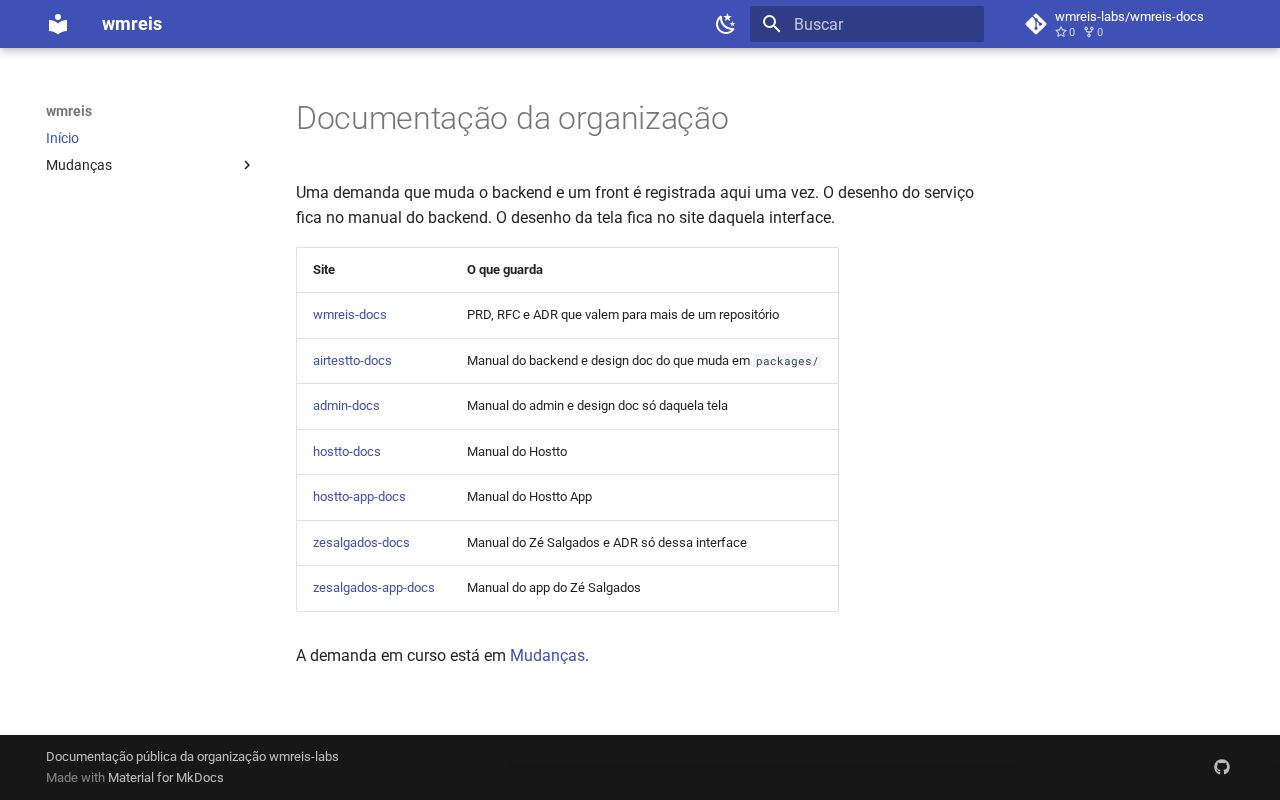Click the footer 'Documentação pública' text

(x=192, y=756)
